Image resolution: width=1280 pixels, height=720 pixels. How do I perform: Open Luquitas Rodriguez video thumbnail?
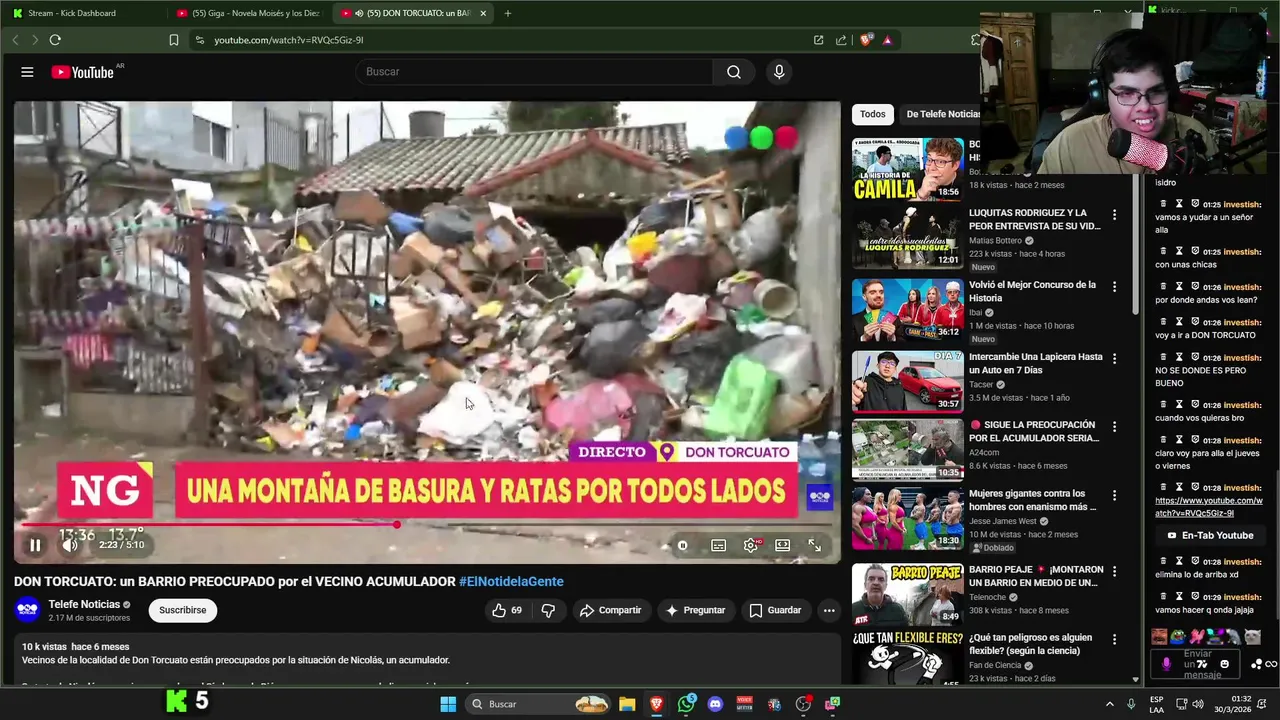tap(908, 238)
